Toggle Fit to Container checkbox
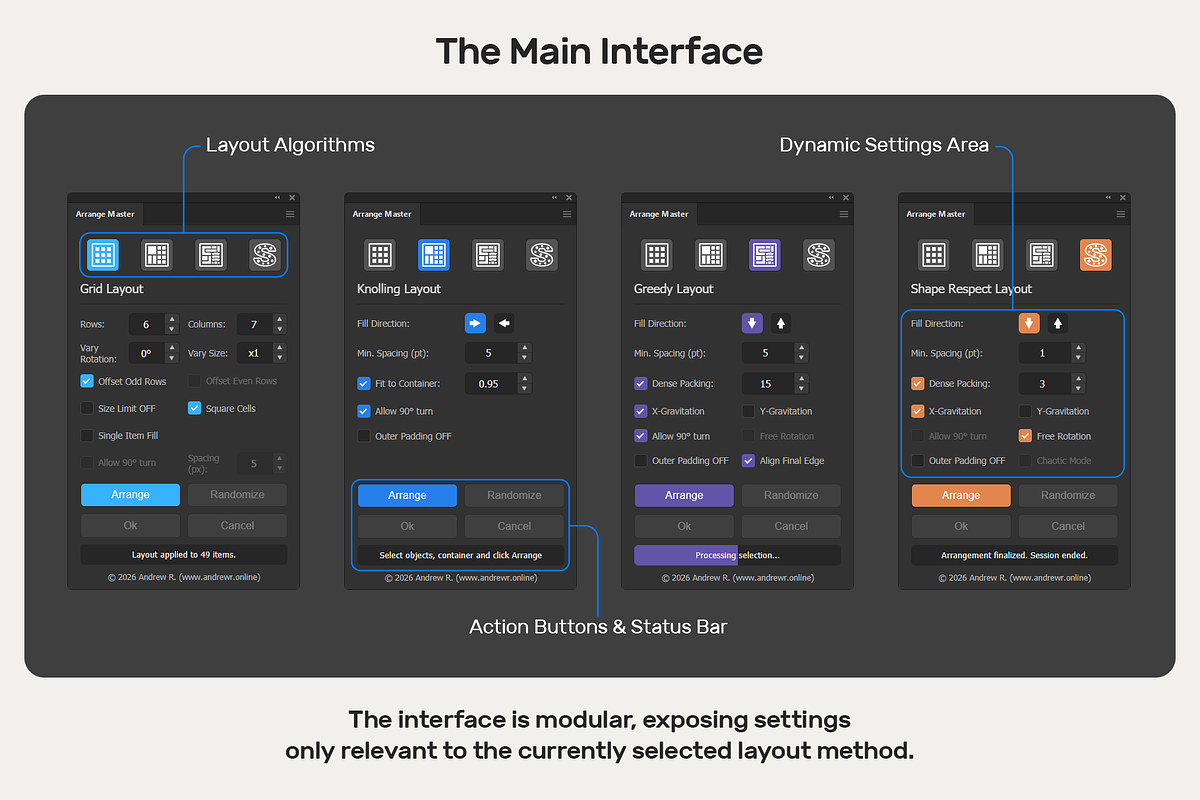Viewport: 1200px width, 800px height. [x=364, y=383]
